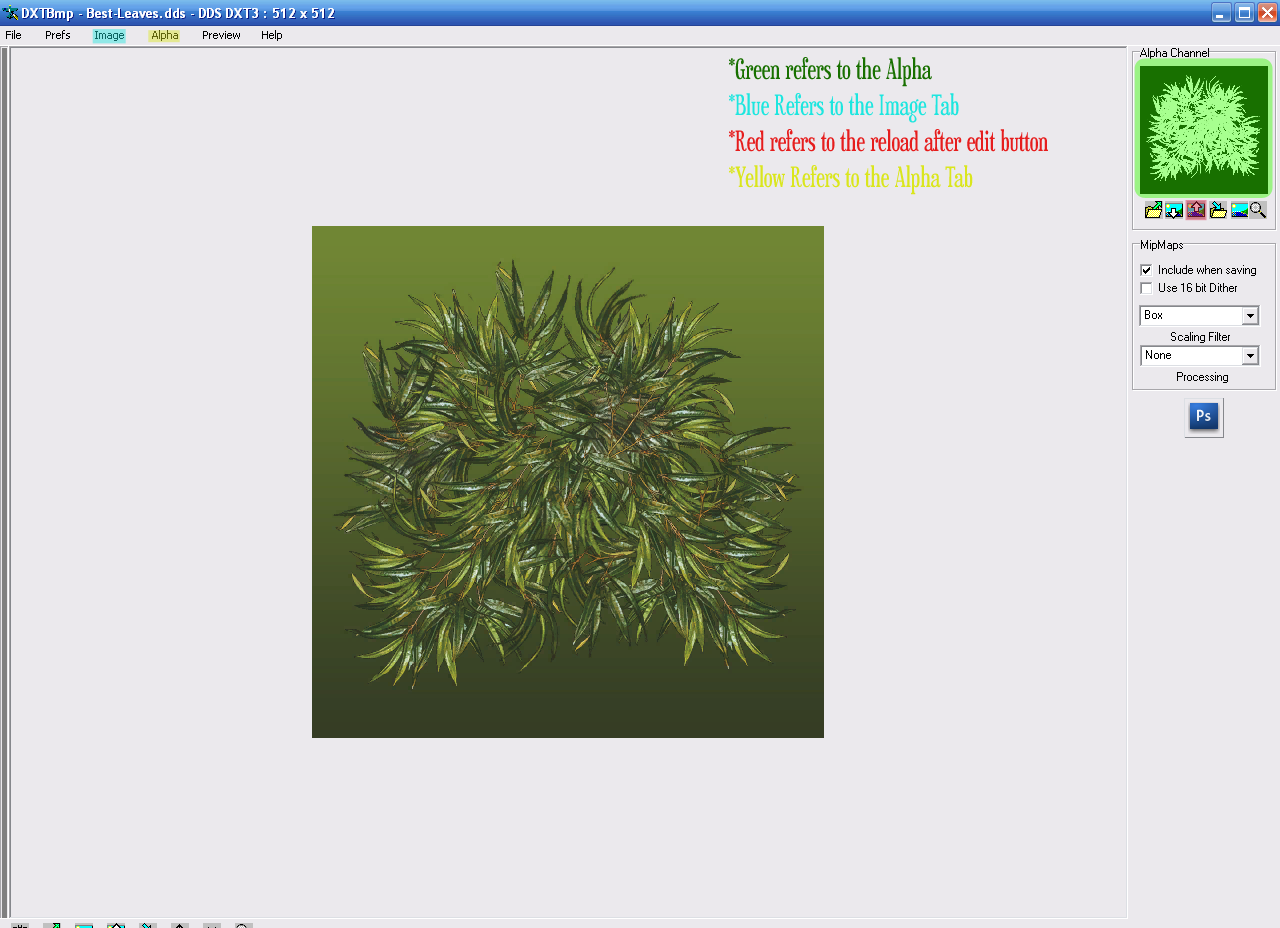Click the import alpha folder icon
The image size is (1280, 928).
(1218, 210)
